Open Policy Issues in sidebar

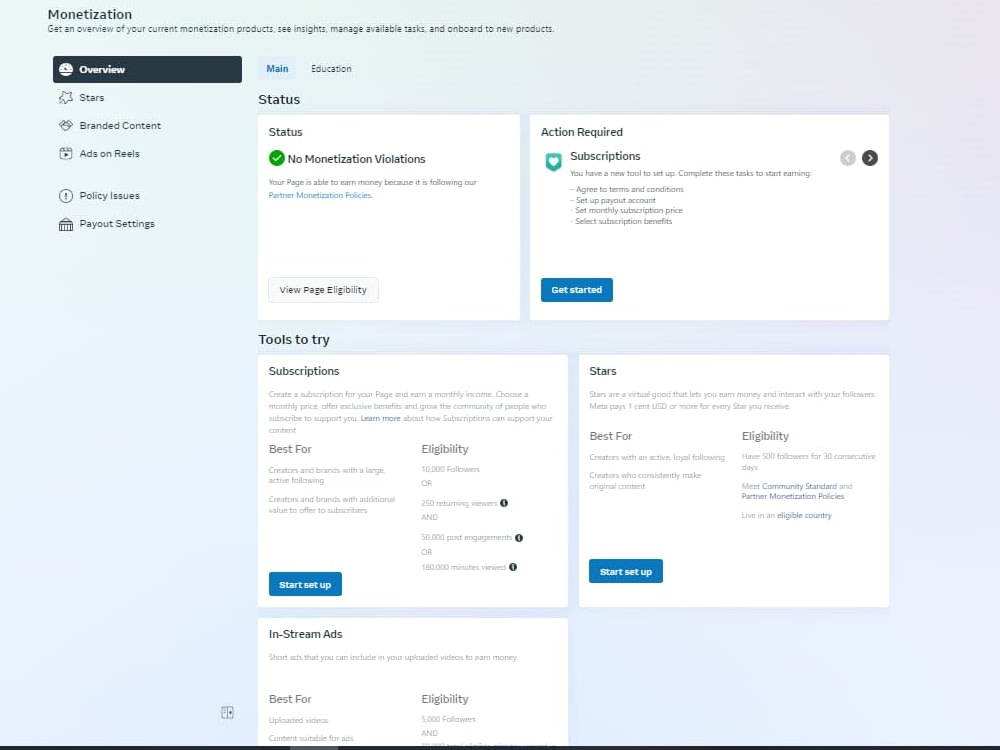tap(109, 196)
